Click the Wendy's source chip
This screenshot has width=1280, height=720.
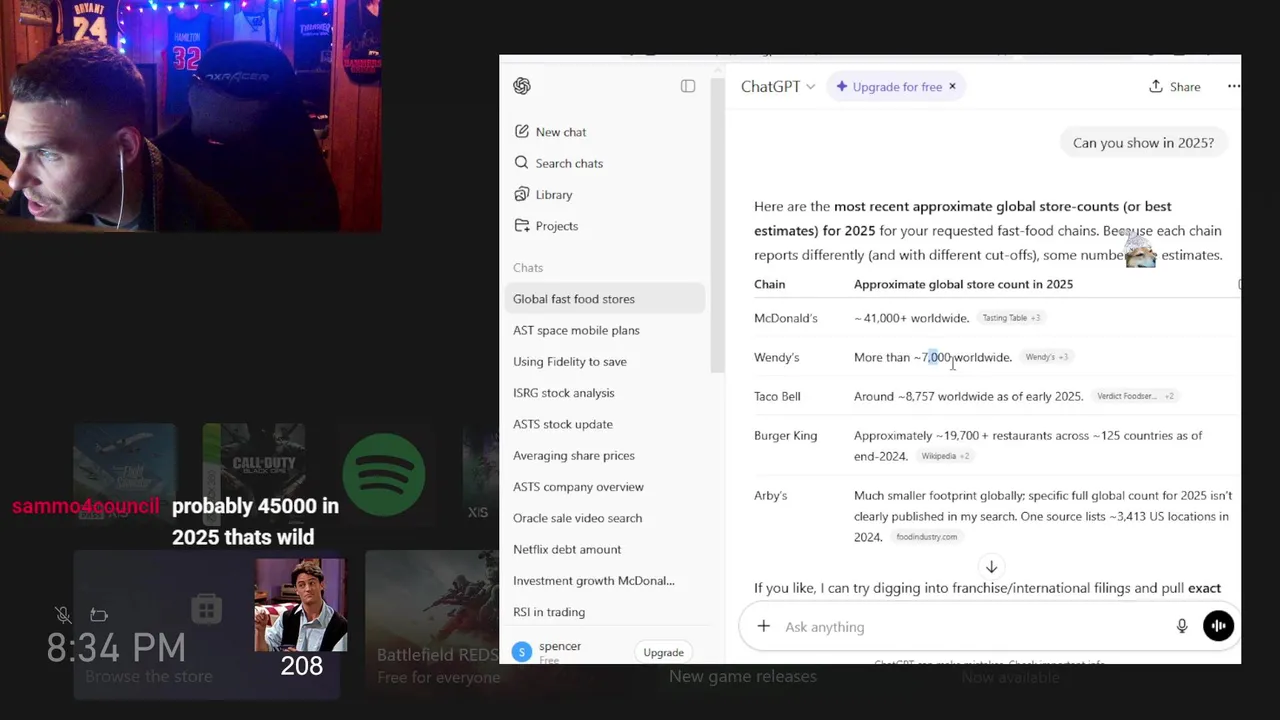tap(1047, 357)
